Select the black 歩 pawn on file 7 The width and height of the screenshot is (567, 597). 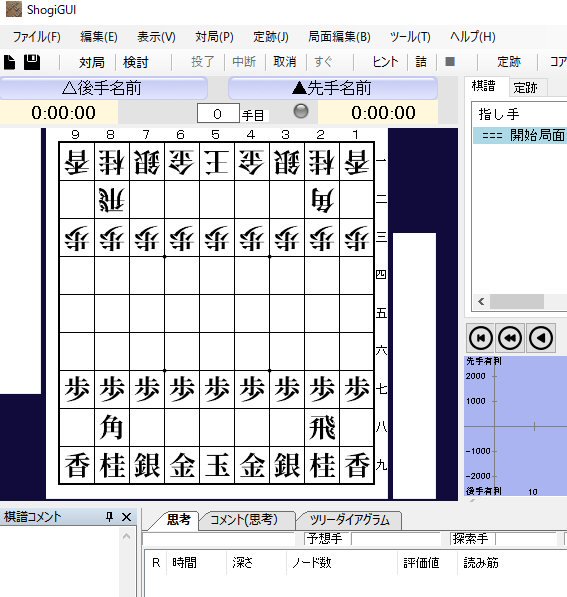click(147, 389)
